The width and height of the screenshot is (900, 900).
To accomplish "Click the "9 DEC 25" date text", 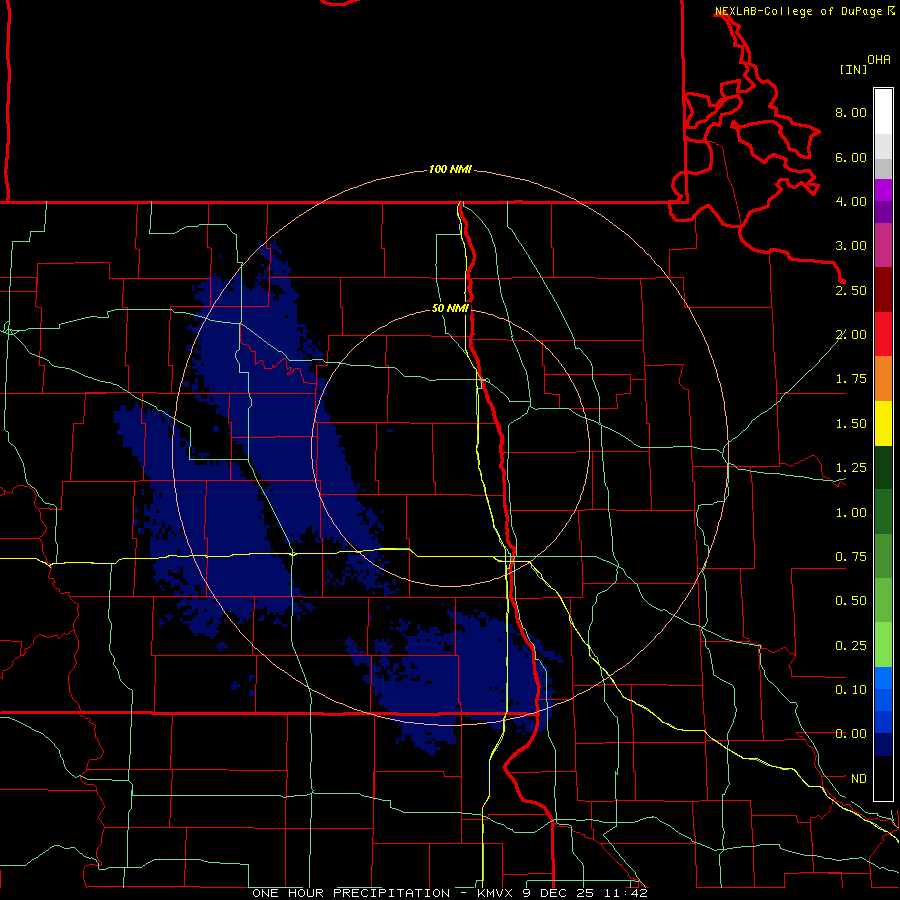I will pos(558,893).
